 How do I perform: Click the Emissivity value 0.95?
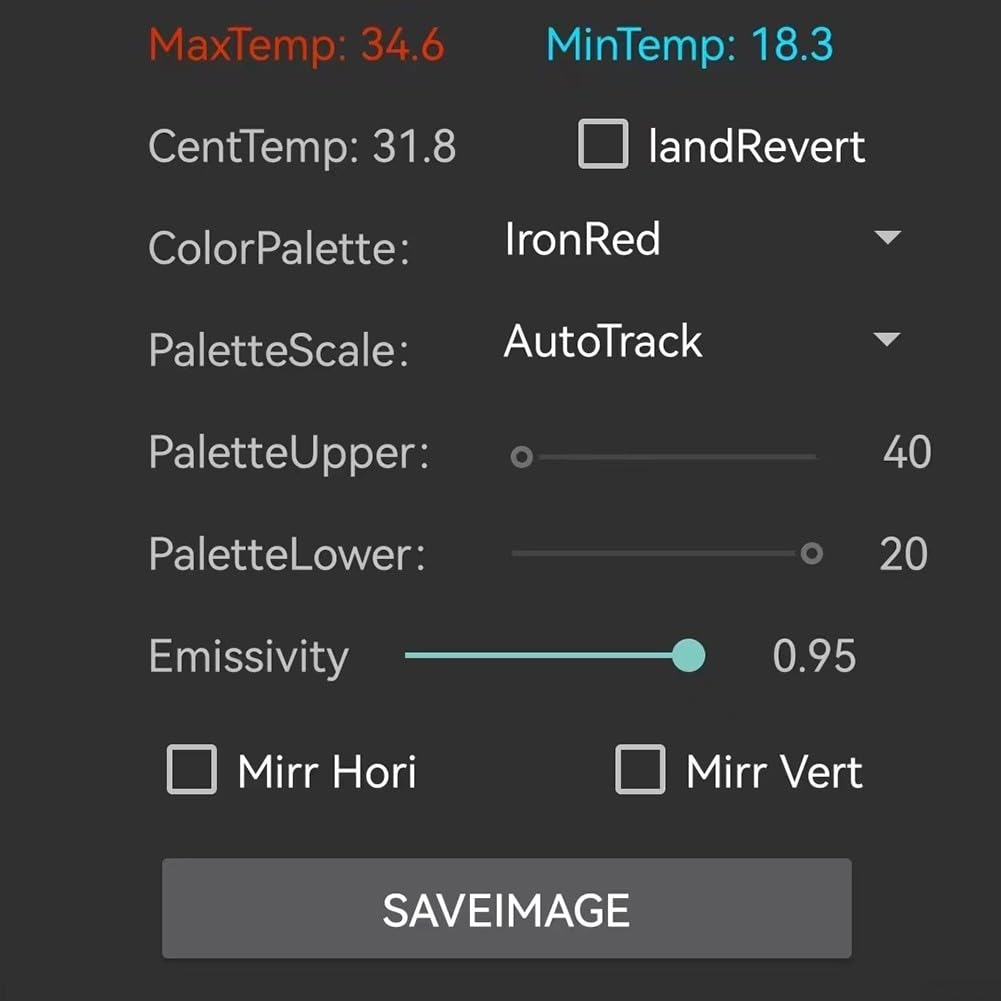pyautogui.click(x=814, y=656)
